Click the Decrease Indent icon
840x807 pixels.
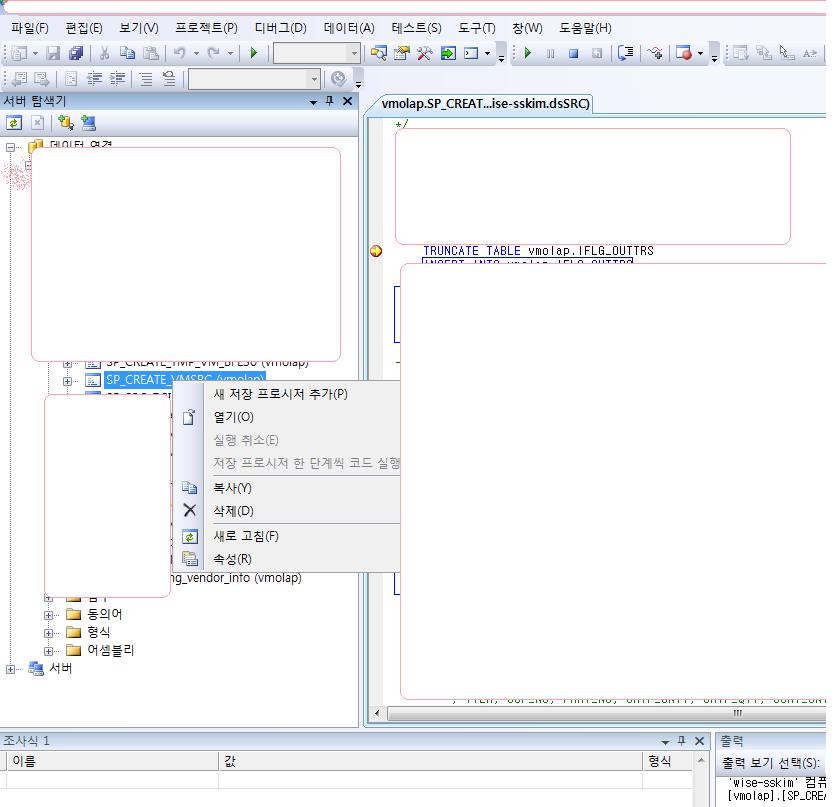click(x=94, y=79)
